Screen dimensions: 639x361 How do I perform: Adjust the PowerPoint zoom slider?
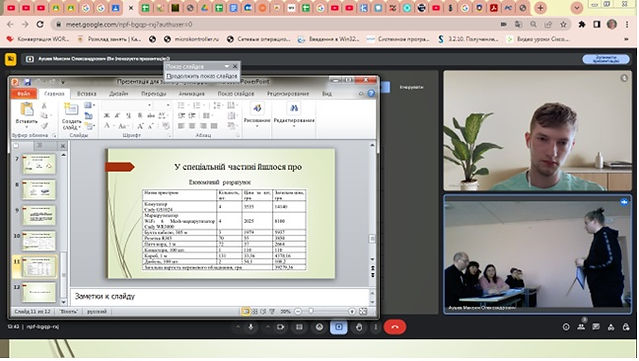click(311, 311)
